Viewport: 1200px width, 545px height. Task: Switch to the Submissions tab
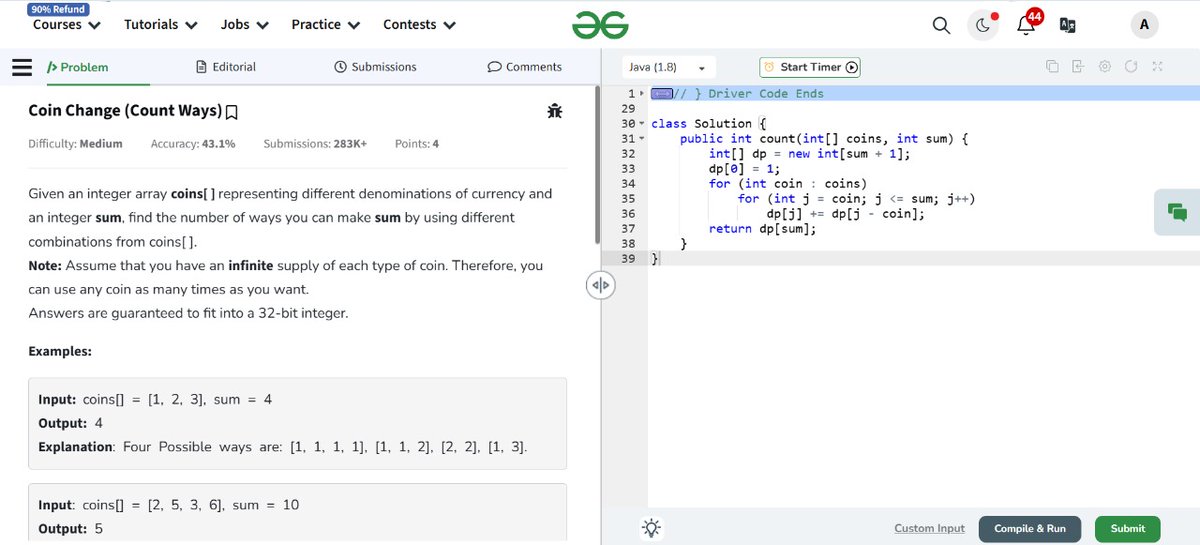[x=375, y=67]
